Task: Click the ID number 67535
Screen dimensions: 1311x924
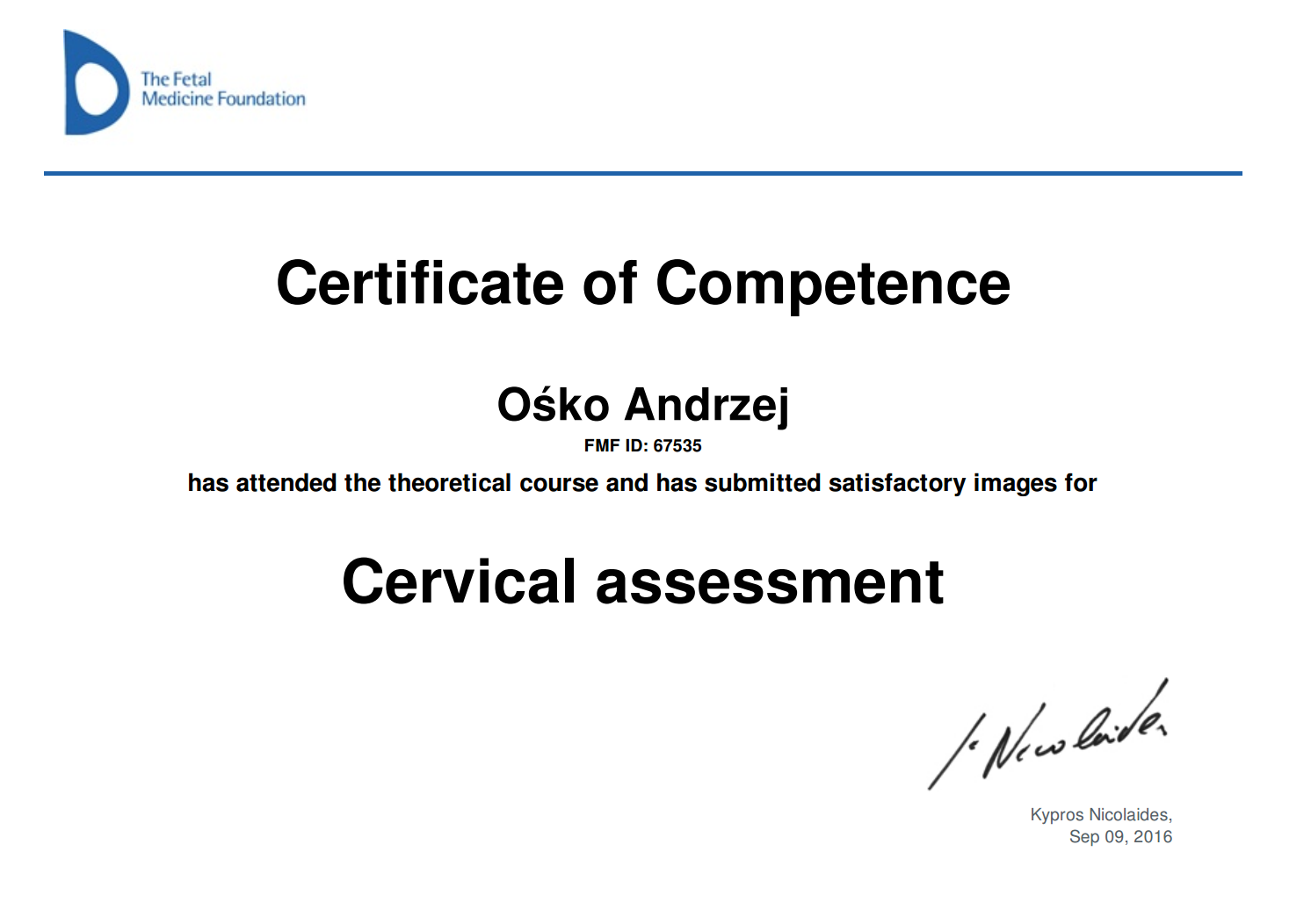Action: click(677, 446)
